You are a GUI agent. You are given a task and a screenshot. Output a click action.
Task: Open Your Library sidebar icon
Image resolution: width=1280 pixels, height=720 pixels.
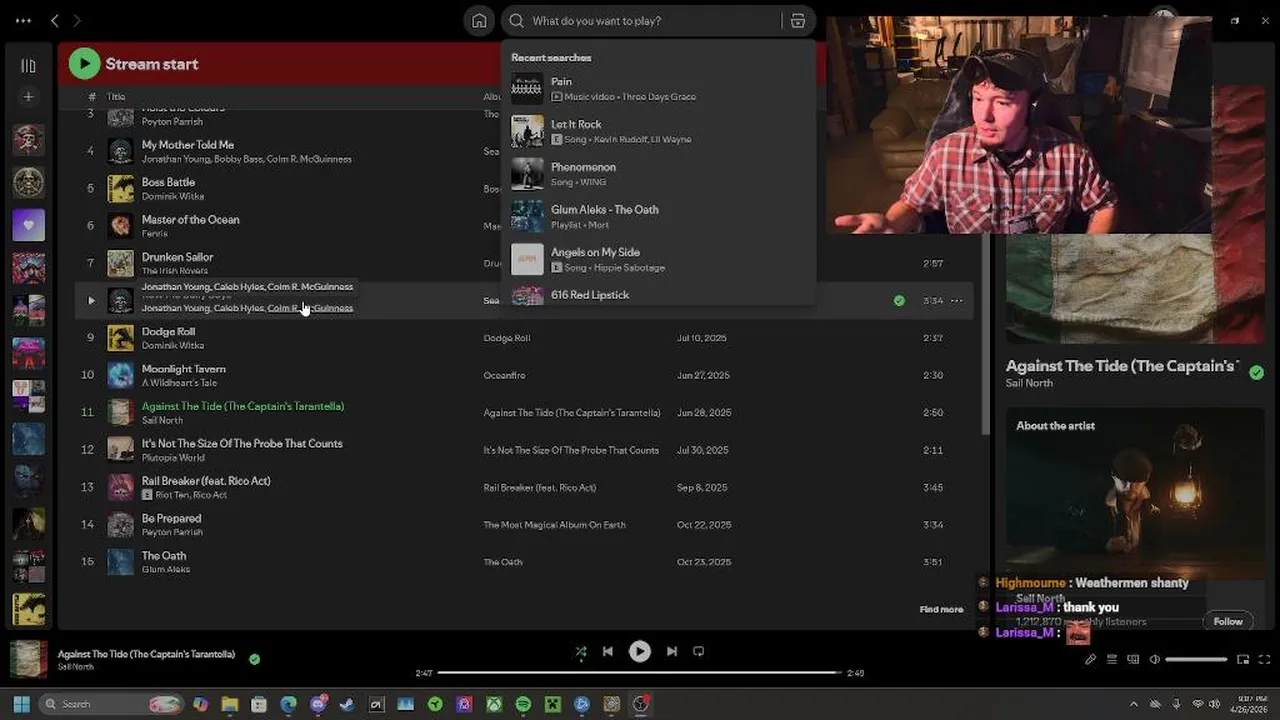click(28, 66)
